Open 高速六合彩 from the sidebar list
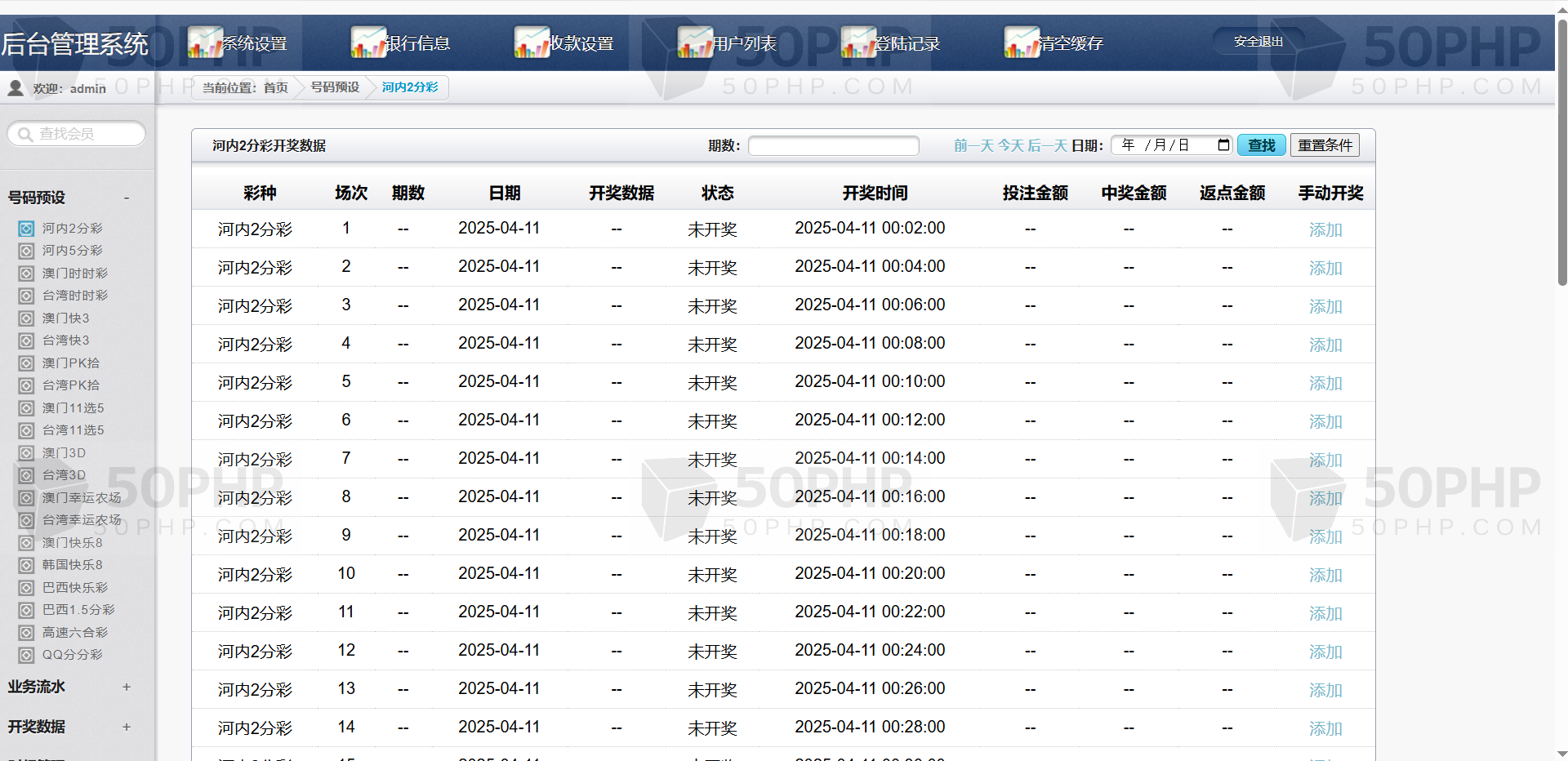Viewport: 1568px width, 761px height. point(74,632)
